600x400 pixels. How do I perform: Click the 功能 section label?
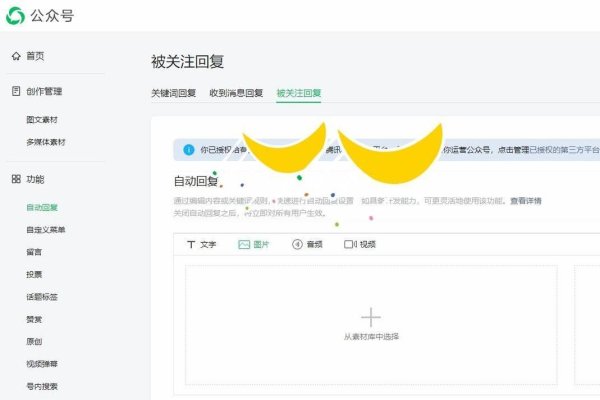coord(35,179)
